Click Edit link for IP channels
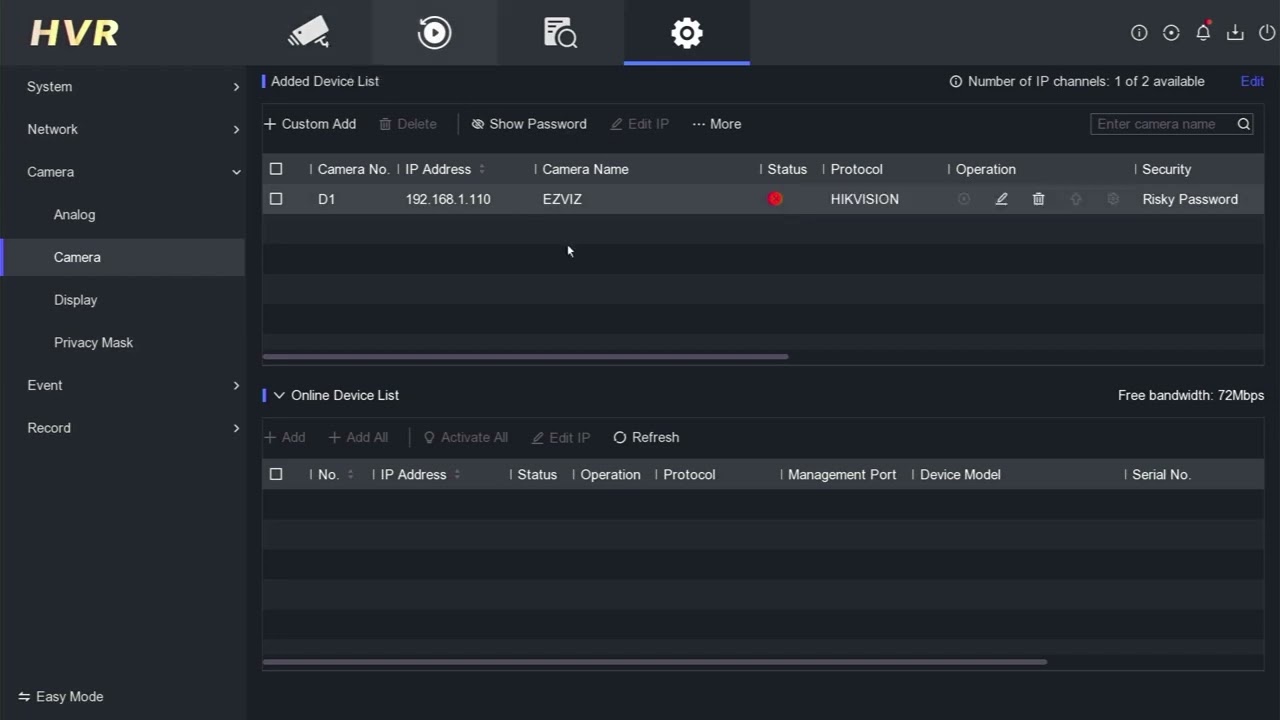 [x=1252, y=82]
